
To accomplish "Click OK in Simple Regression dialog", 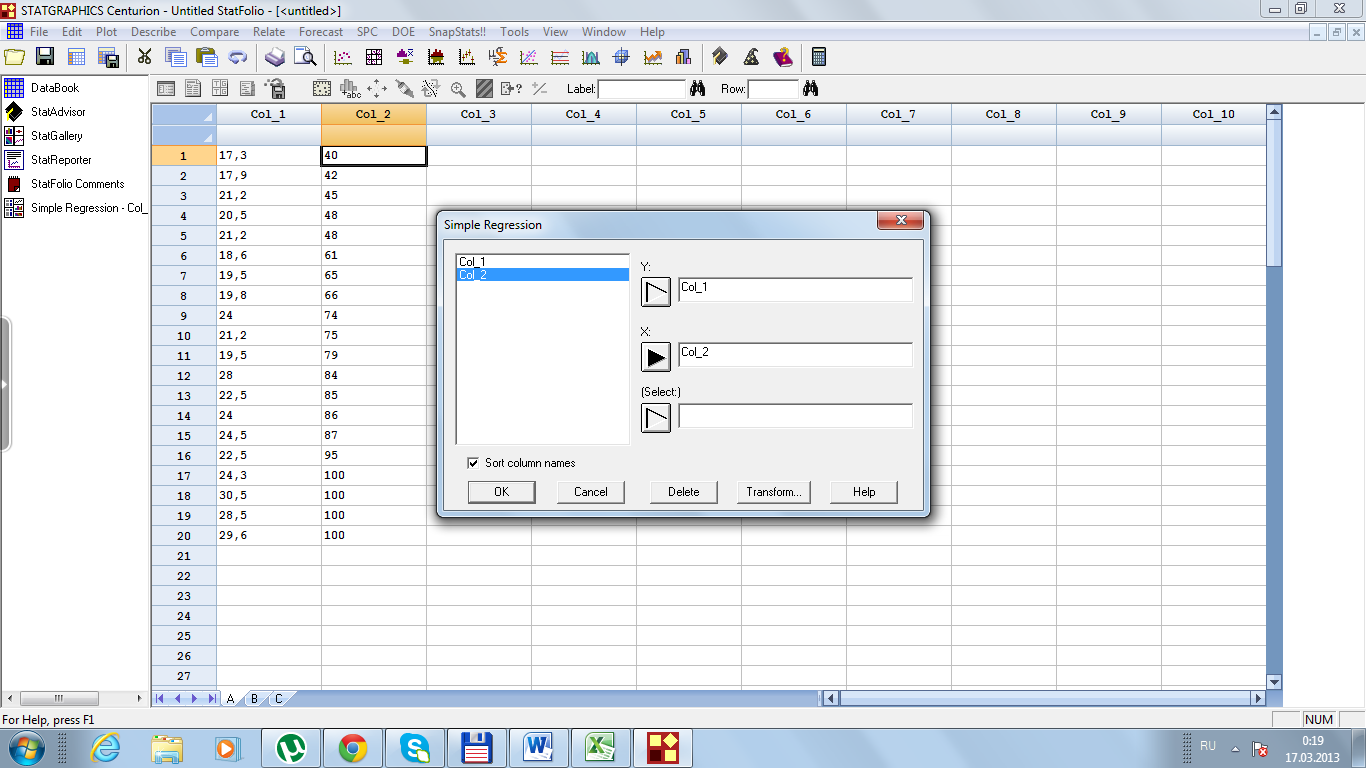I will 501,492.
